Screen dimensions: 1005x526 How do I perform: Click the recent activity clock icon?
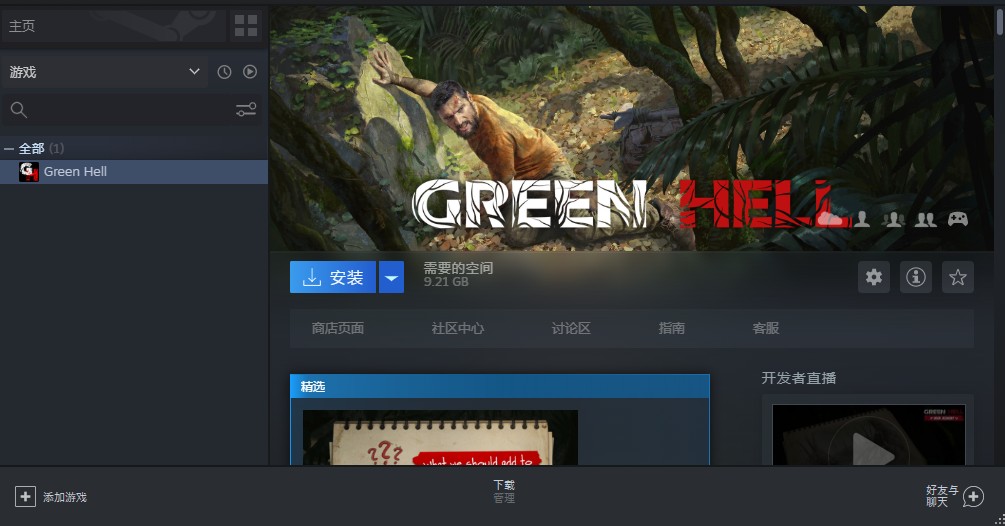224,72
